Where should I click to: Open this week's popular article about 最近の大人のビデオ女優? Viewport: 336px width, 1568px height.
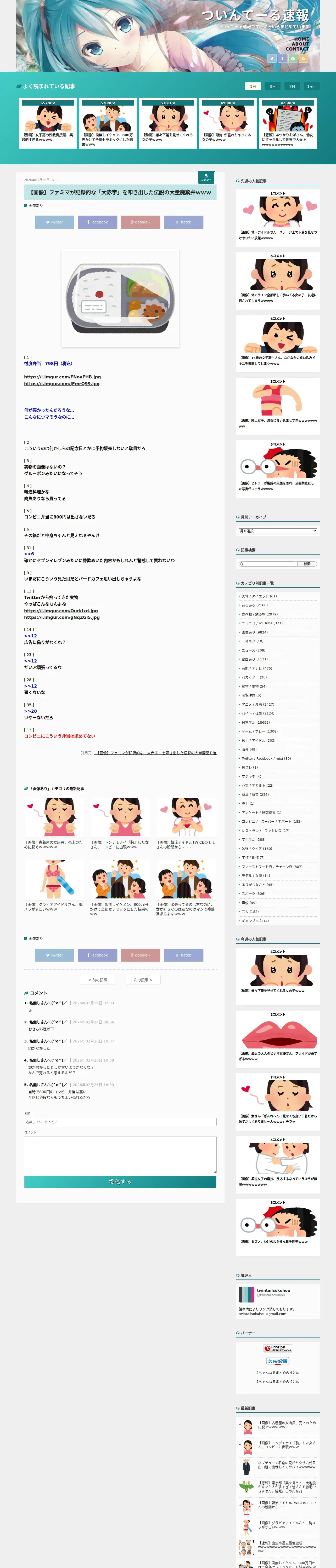tap(277, 1039)
